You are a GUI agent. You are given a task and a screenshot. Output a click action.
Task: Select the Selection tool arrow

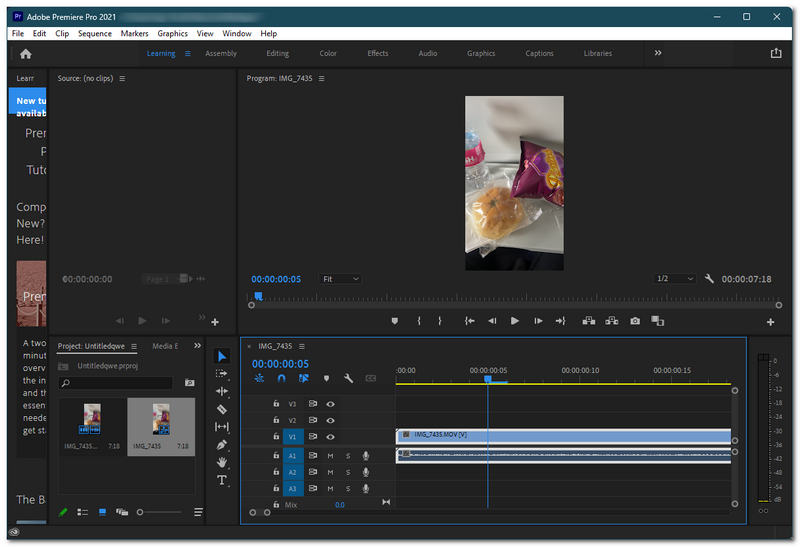(x=222, y=356)
